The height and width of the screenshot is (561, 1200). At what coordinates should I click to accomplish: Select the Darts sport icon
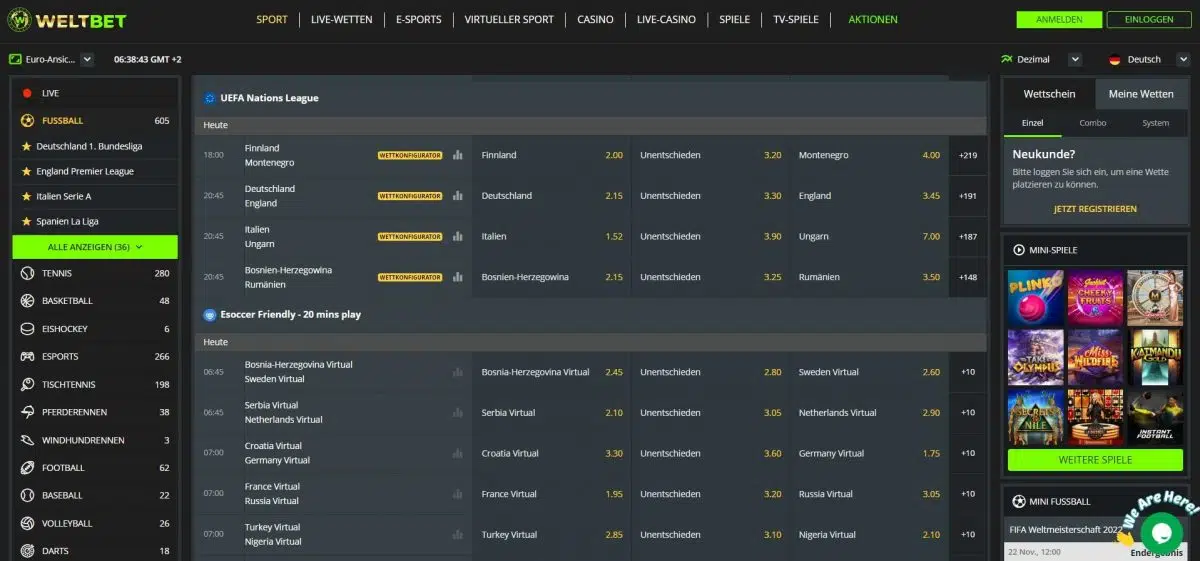[x=27, y=551]
